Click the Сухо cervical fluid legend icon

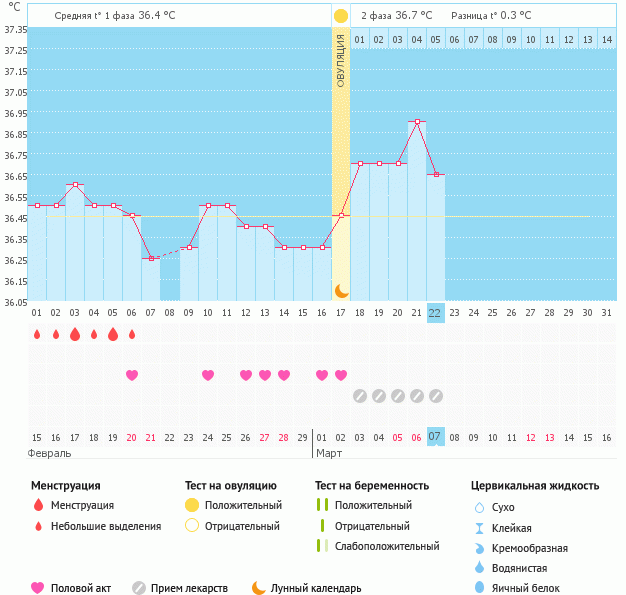(480, 507)
